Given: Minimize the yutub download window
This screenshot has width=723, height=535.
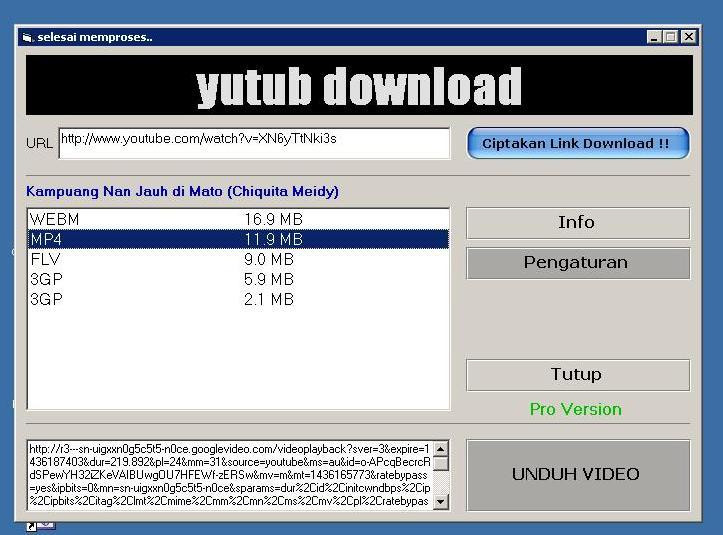Looking at the screenshot, I should coord(654,37).
